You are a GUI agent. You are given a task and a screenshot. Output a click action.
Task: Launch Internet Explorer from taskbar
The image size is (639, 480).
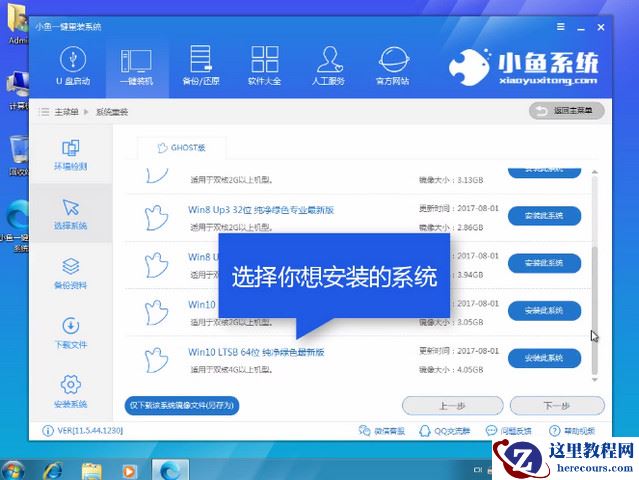(x=53, y=471)
